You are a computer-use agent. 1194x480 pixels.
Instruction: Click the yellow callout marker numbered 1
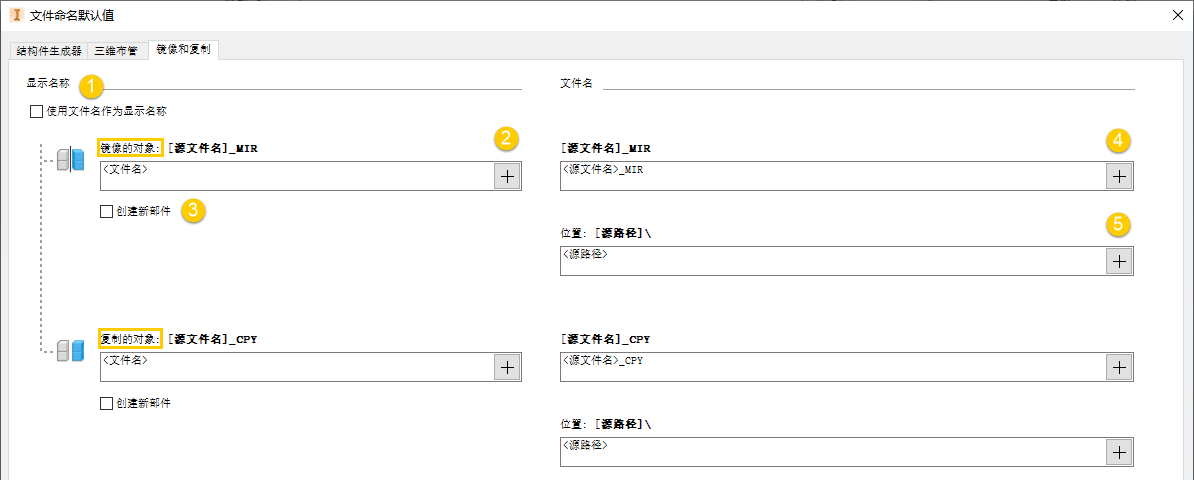pos(92,85)
